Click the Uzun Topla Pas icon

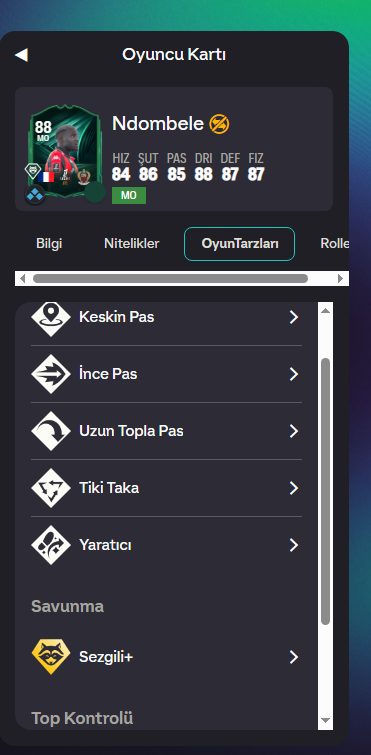(x=51, y=431)
